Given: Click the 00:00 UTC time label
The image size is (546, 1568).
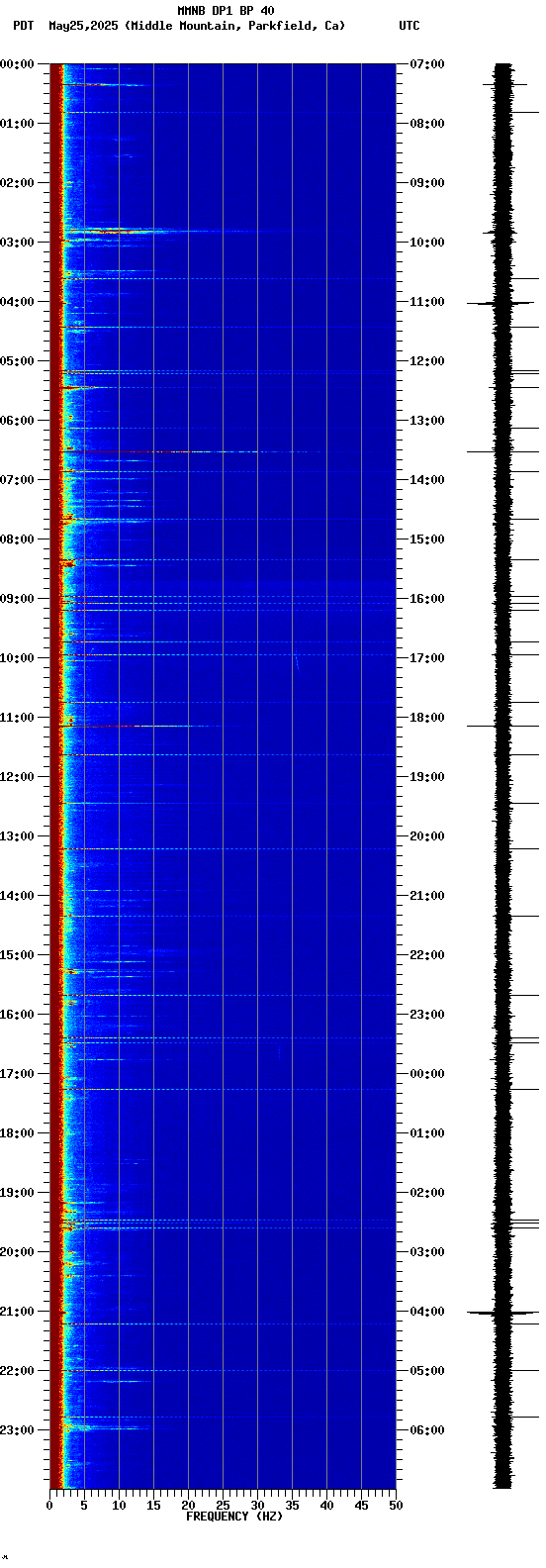Looking at the screenshot, I should 427,1074.
